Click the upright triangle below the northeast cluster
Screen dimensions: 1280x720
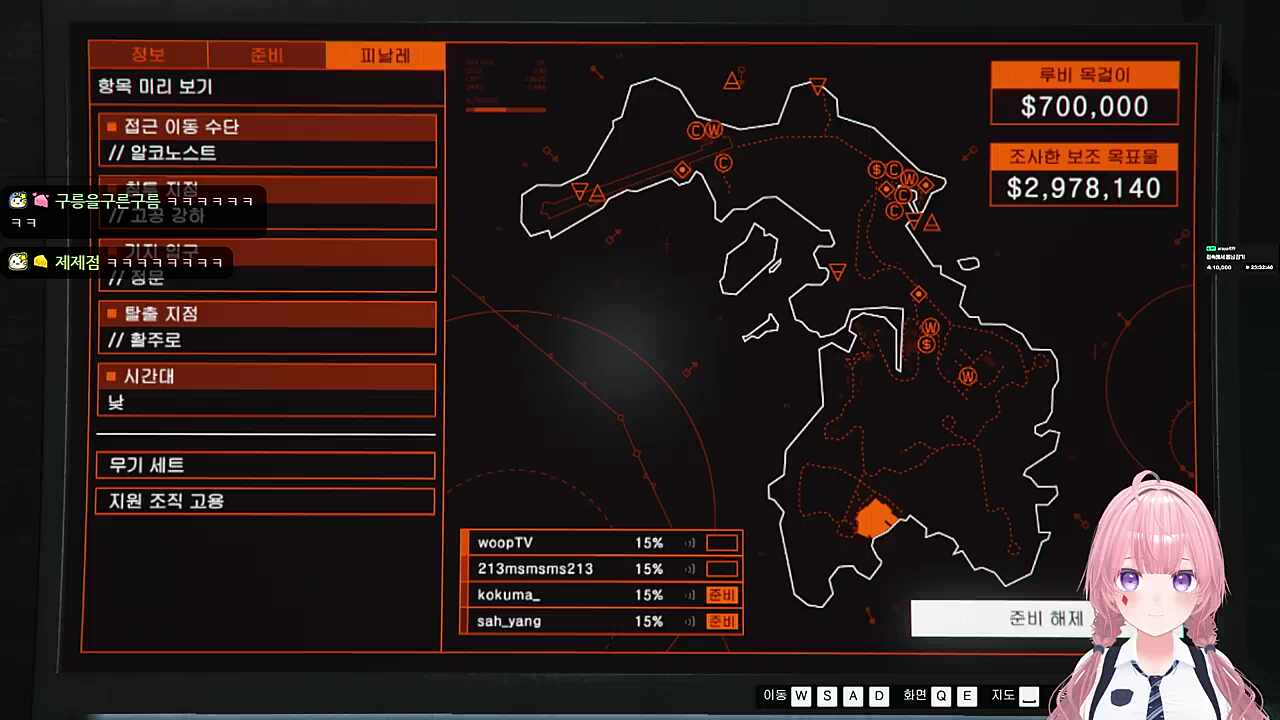(932, 223)
